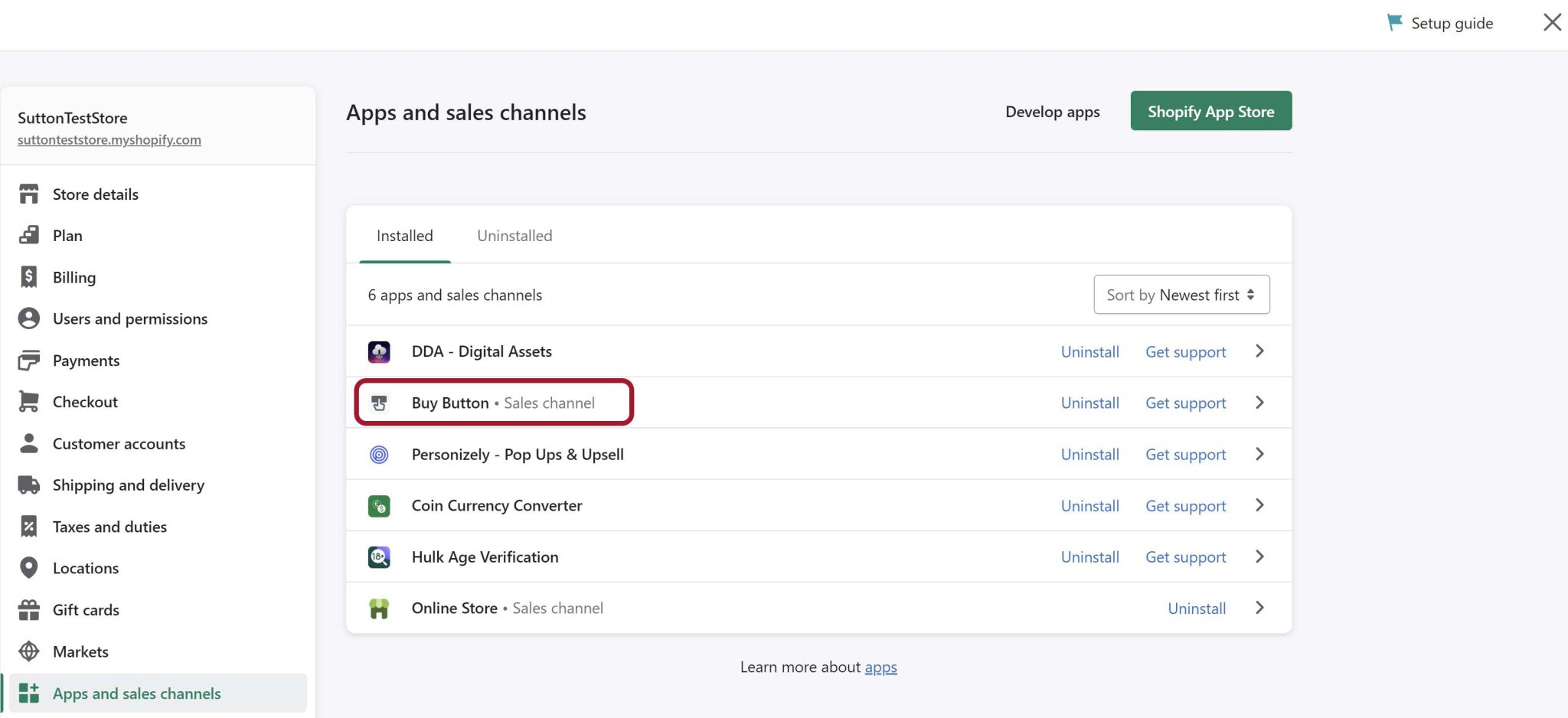This screenshot has width=1568, height=718.
Task: Click the Buy Button app icon
Action: coord(379,403)
